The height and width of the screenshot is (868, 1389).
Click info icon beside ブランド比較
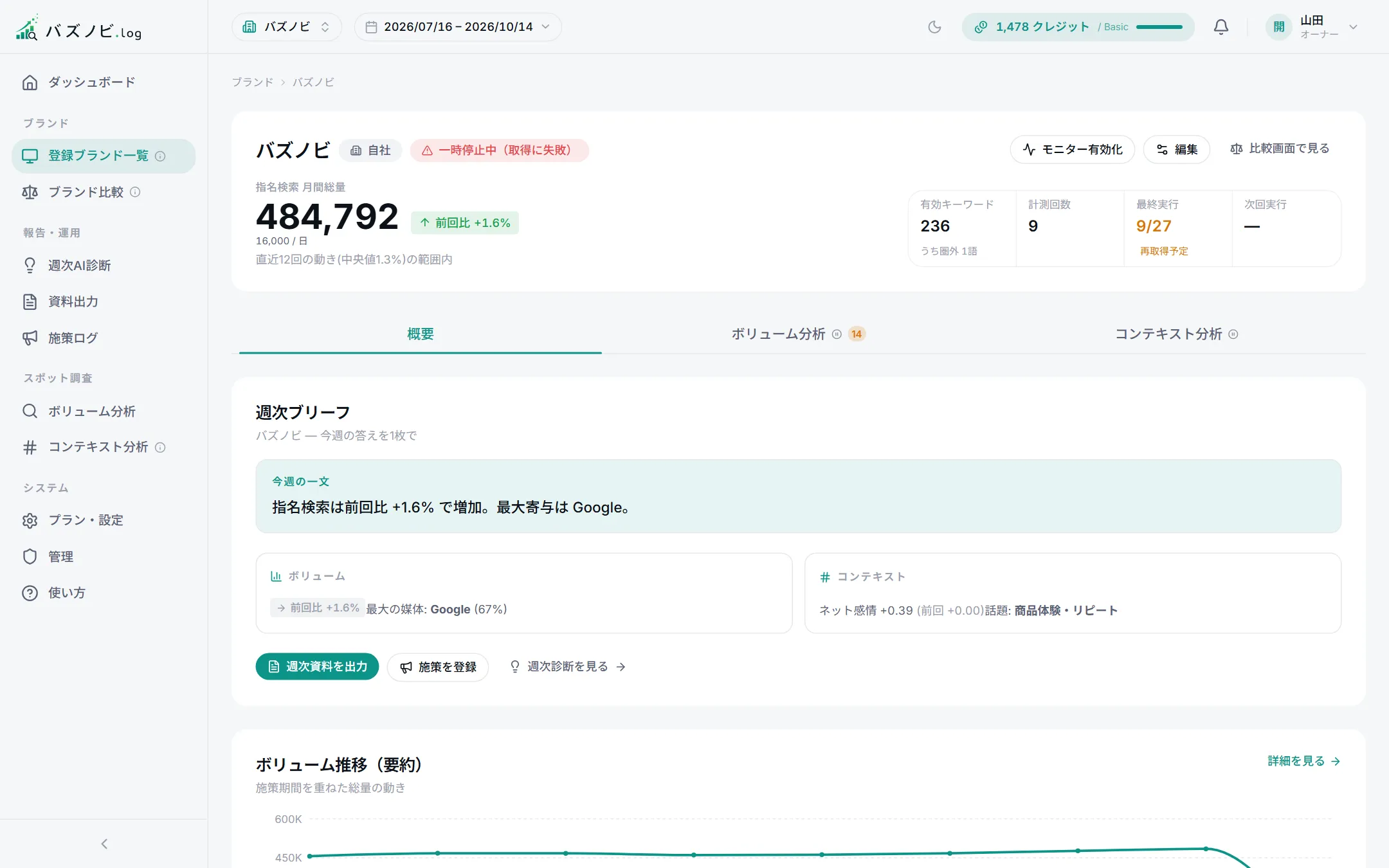(135, 192)
